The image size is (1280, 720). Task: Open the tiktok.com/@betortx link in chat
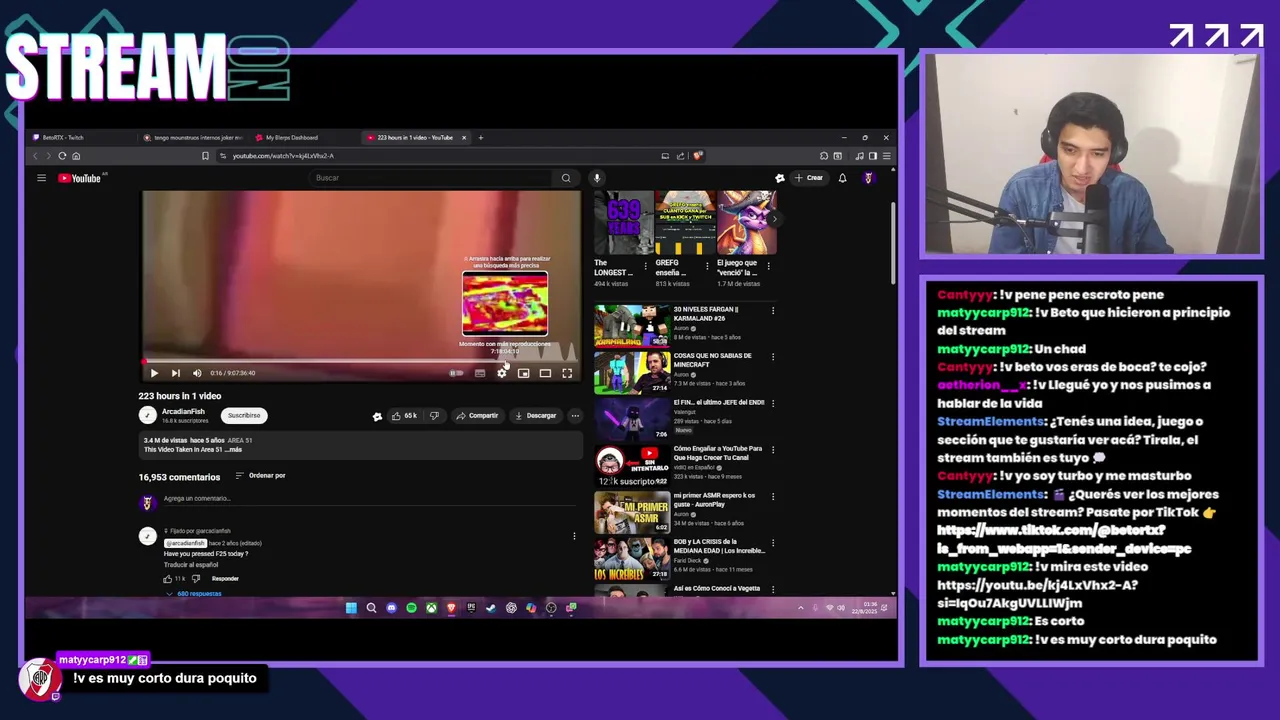pyautogui.click(x=1064, y=540)
